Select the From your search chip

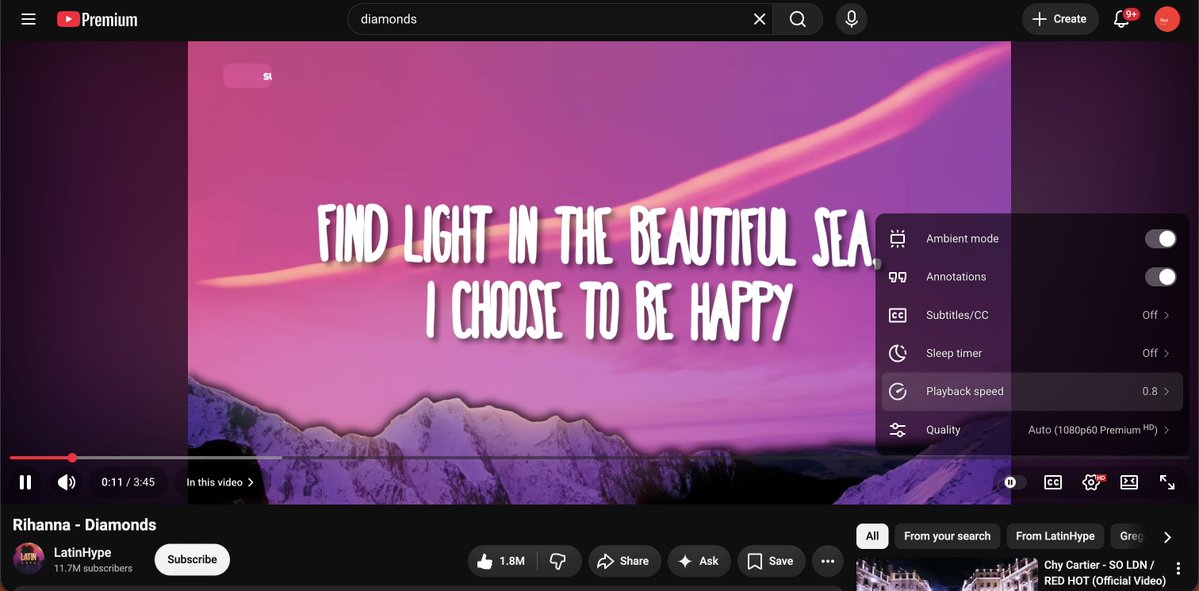947,536
